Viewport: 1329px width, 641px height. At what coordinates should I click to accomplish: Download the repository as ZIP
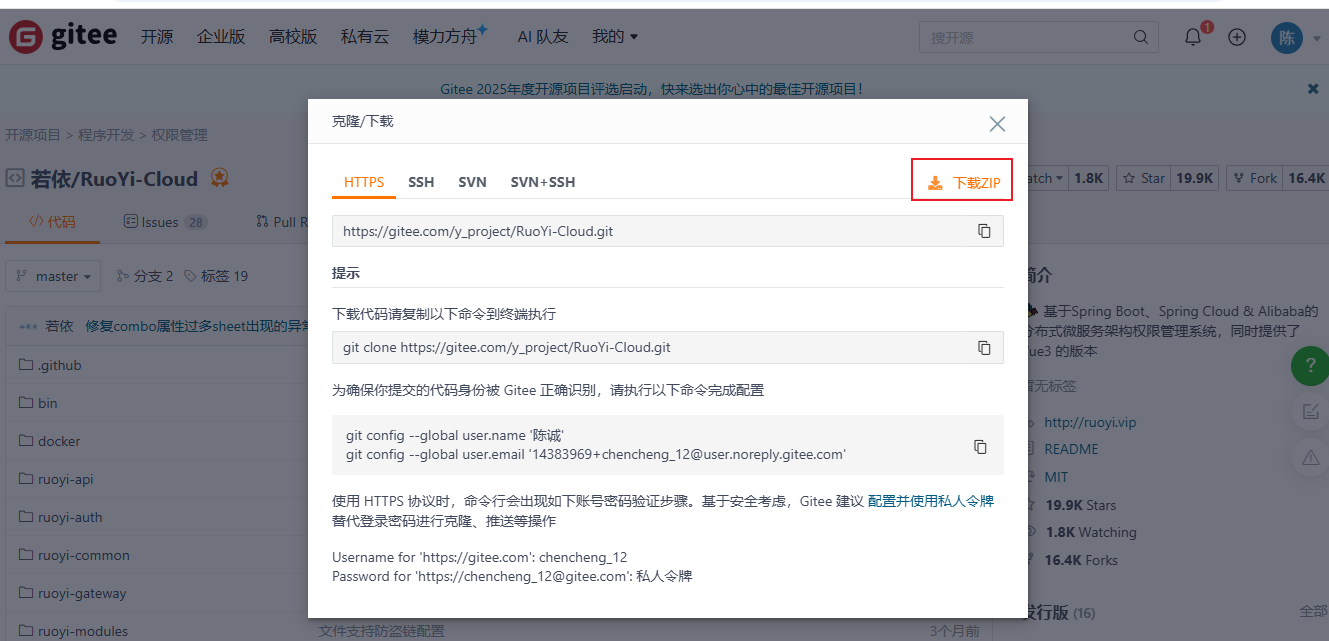point(962,183)
